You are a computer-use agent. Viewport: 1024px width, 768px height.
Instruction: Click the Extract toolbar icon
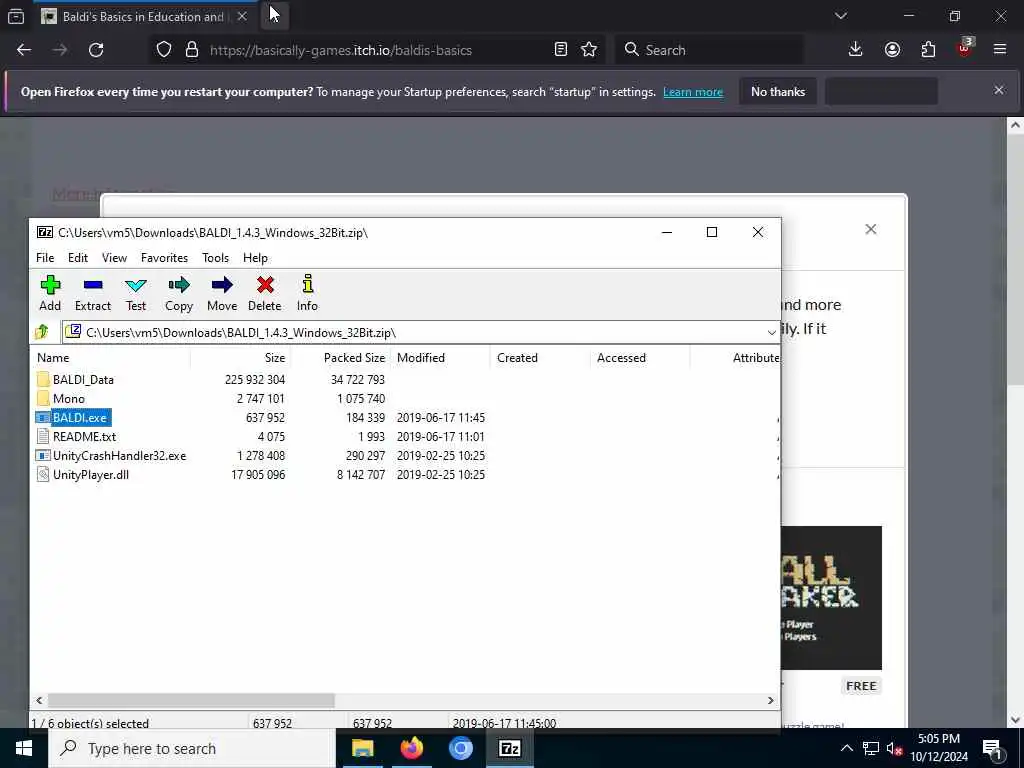click(x=93, y=293)
